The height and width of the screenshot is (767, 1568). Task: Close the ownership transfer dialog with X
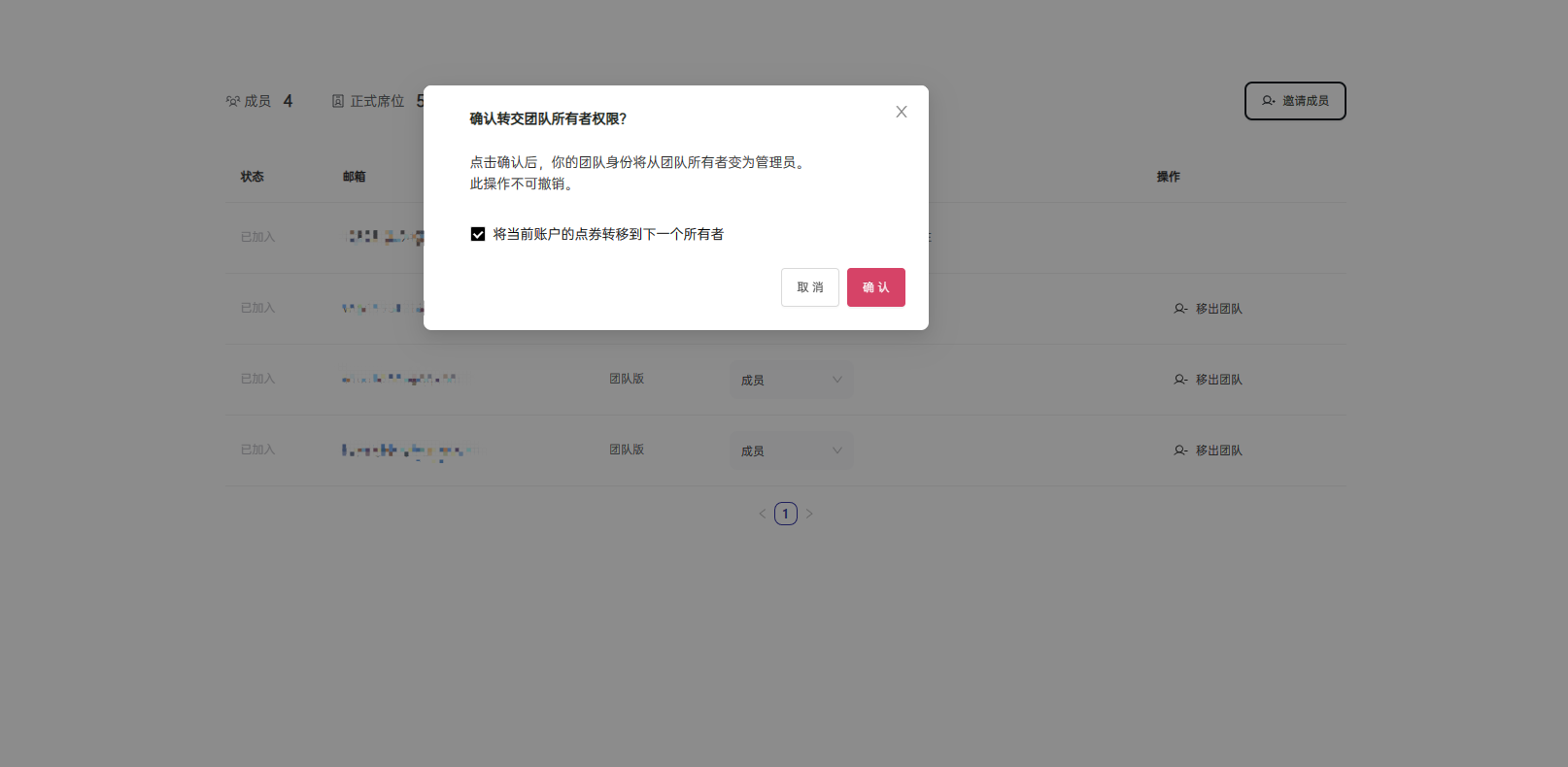click(x=902, y=112)
